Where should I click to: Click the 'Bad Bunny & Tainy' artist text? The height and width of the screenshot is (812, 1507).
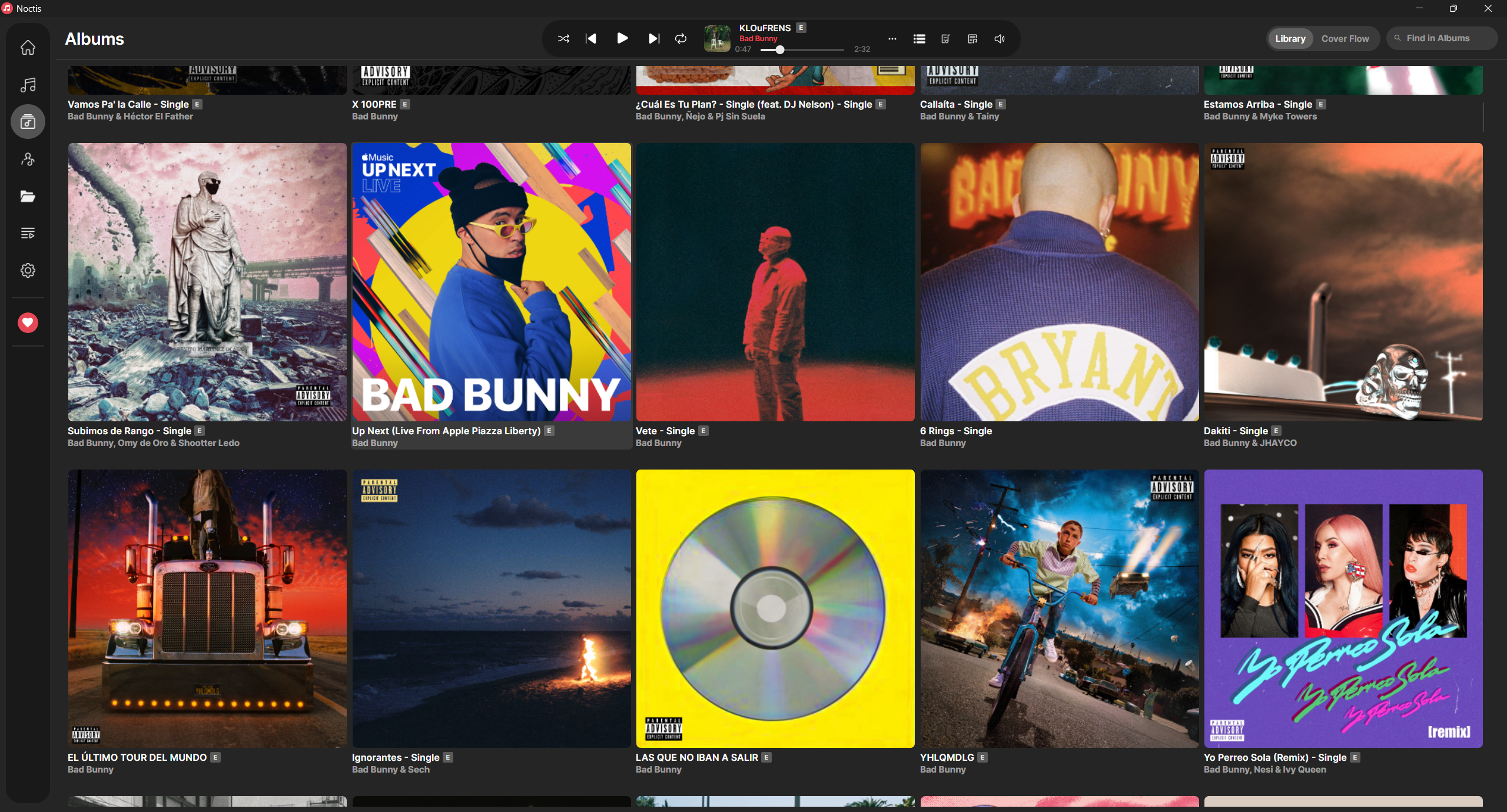[x=960, y=117]
